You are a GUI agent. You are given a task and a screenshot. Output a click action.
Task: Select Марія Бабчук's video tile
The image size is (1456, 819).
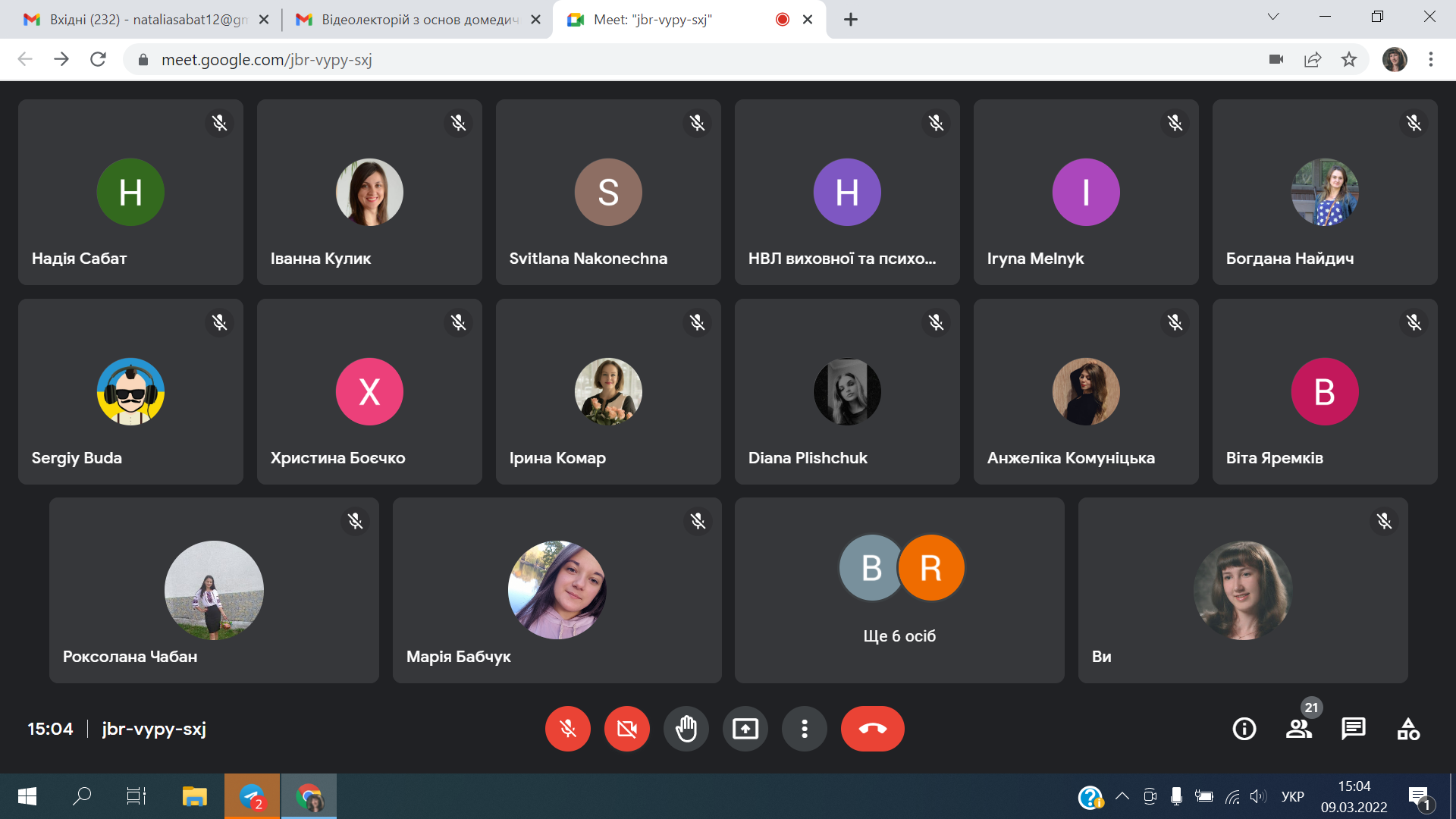557,590
